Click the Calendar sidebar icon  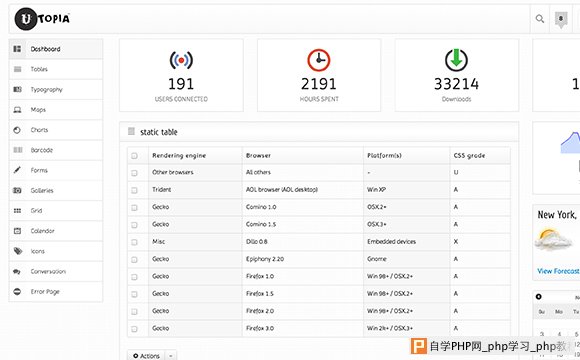coord(17,231)
